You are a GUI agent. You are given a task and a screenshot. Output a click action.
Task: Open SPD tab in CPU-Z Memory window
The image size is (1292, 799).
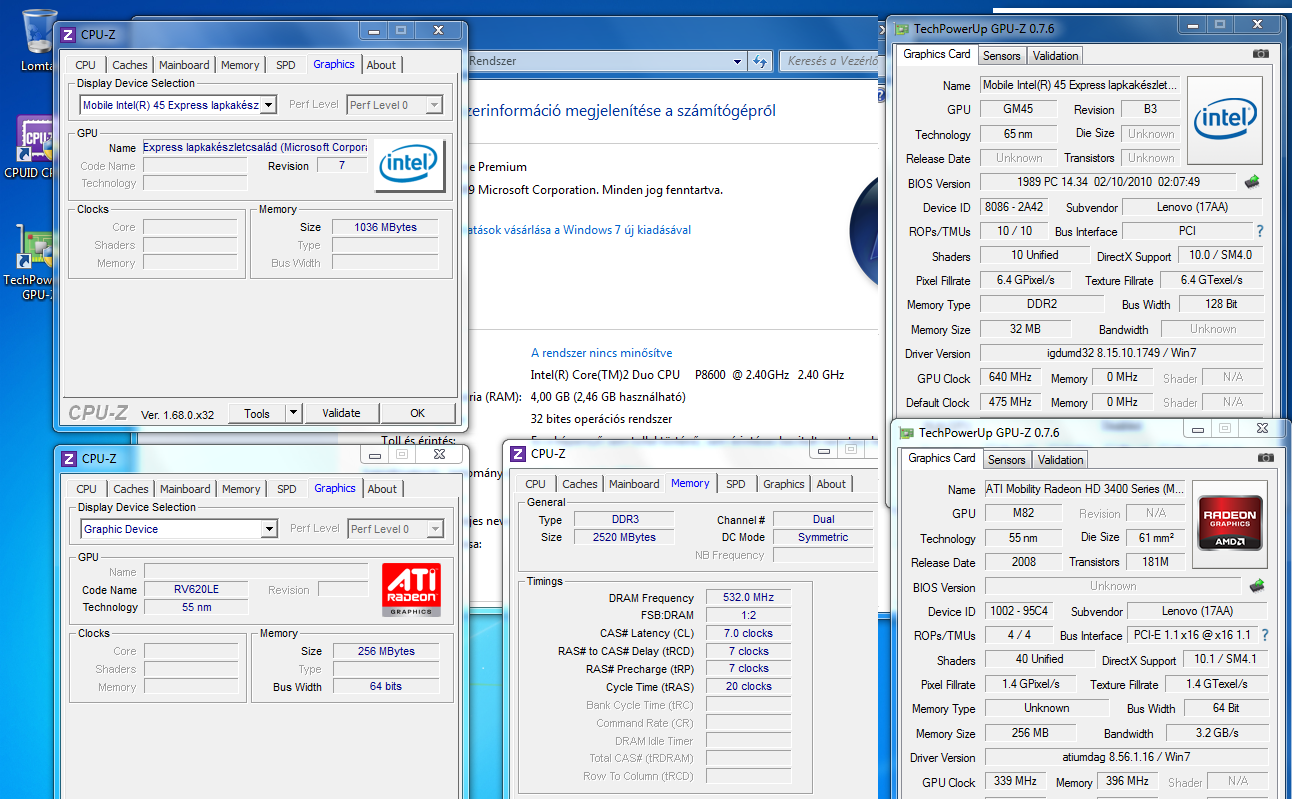736,484
